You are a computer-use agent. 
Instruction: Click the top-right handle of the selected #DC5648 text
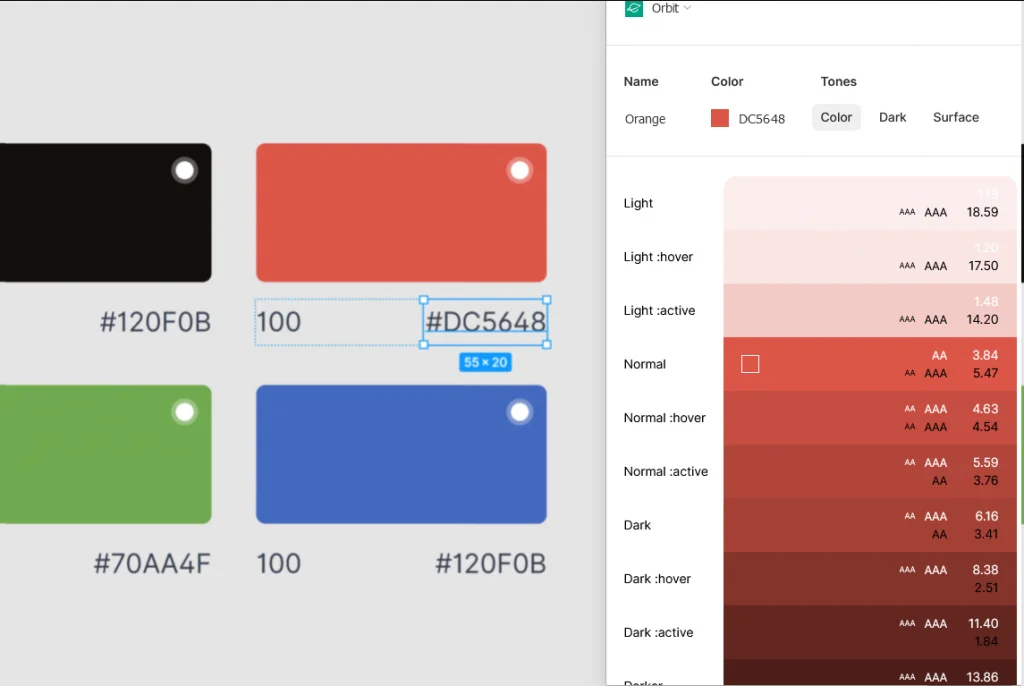tap(547, 300)
